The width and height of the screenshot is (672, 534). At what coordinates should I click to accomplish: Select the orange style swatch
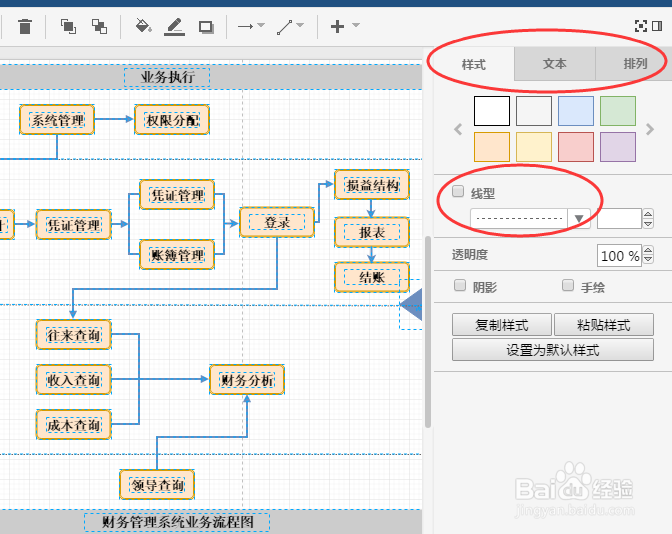492,147
